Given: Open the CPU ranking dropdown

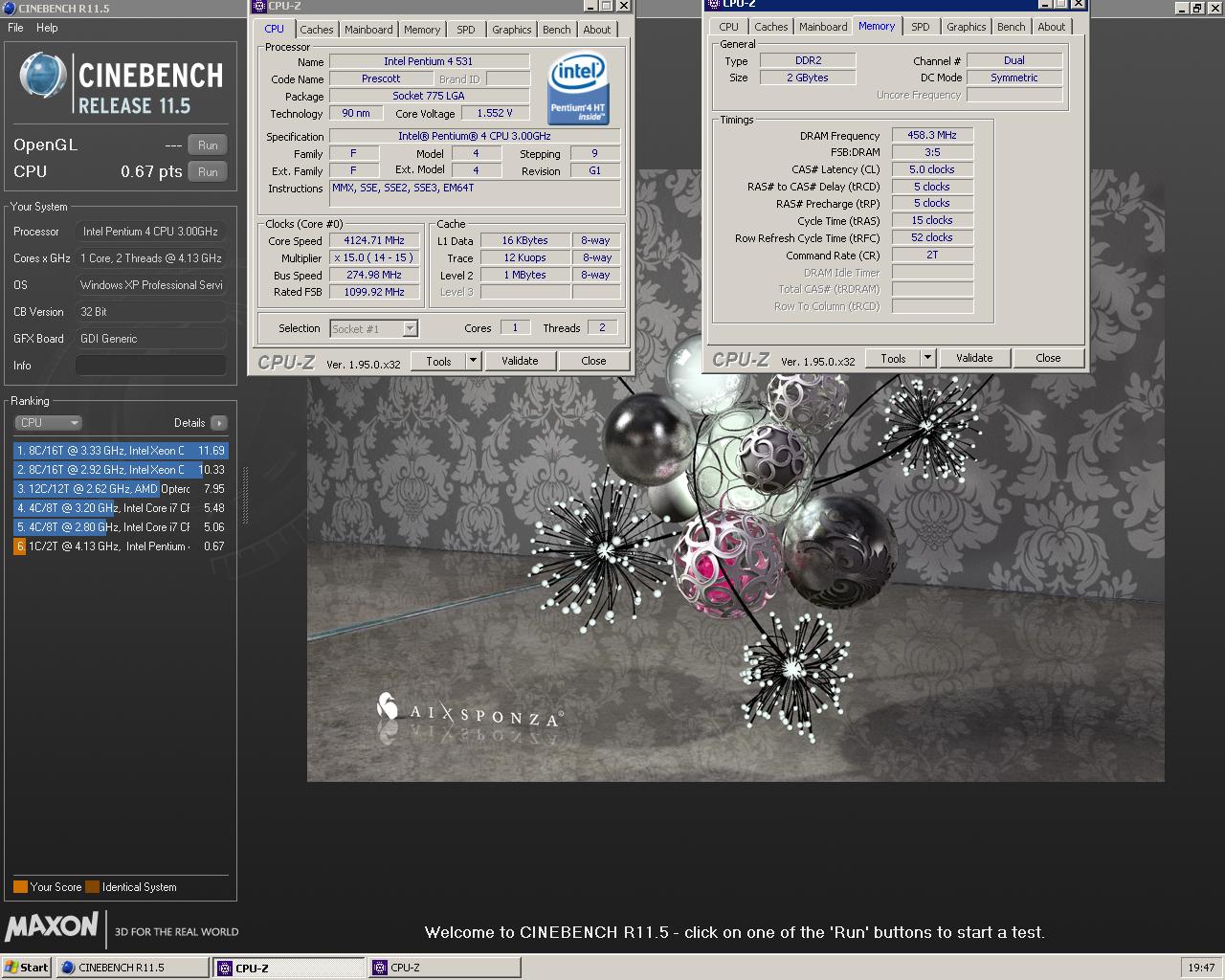Looking at the screenshot, I should tap(48, 422).
